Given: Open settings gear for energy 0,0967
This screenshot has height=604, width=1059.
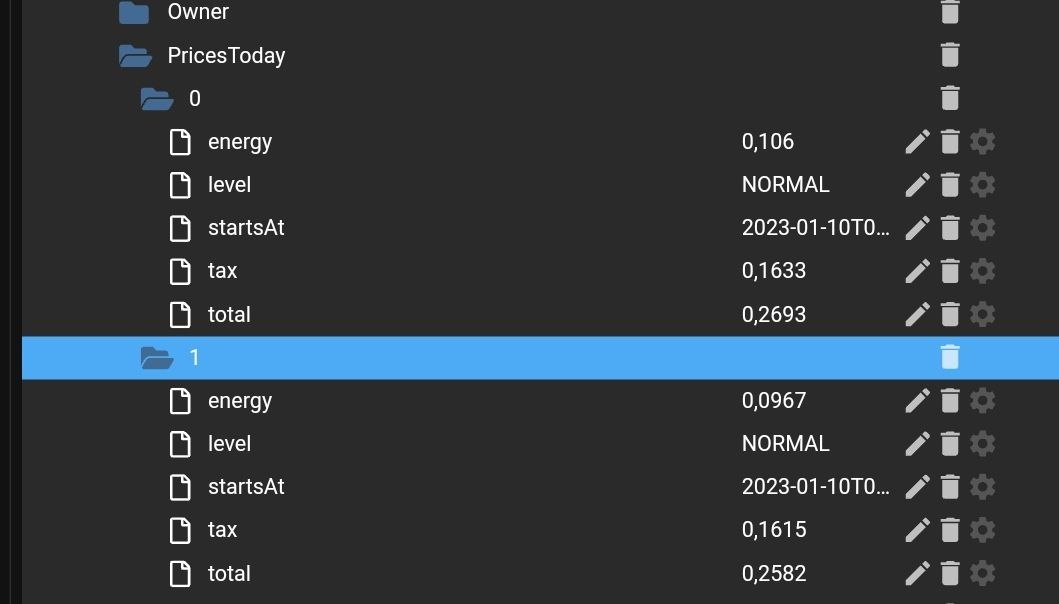Looking at the screenshot, I should pyautogui.click(x=982, y=401).
